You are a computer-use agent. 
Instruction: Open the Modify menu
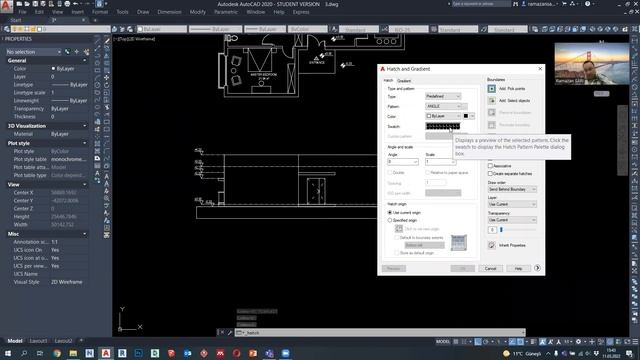[198, 12]
